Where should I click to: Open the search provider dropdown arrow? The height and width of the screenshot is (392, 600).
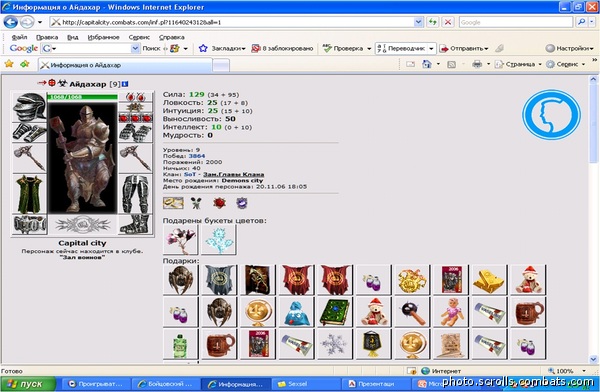592,22
